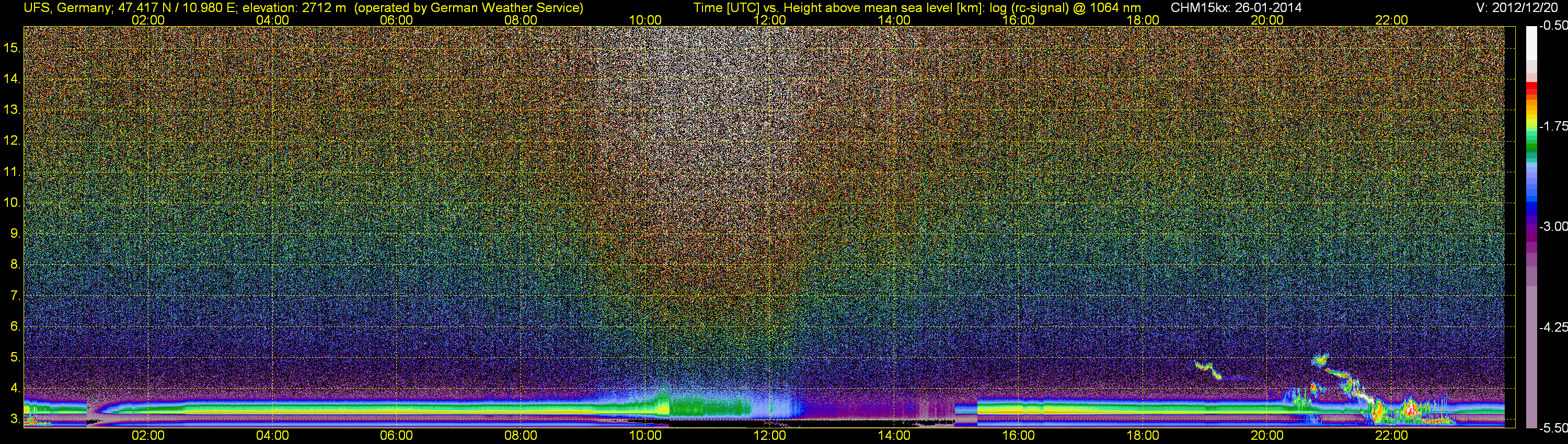Pick 08:00 along the bottom time axis
Image resolution: width=1568 pixels, height=444 pixels.
521,436
